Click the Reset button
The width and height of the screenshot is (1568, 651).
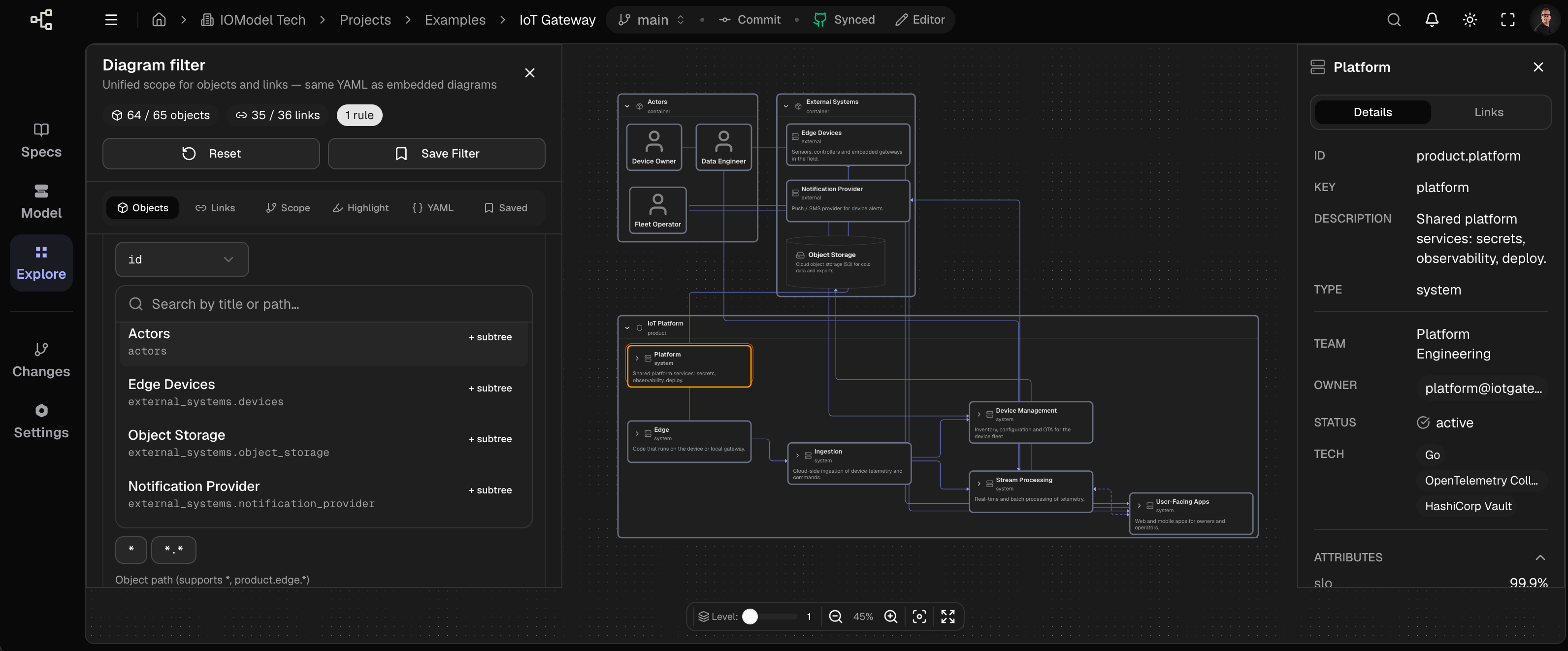tap(211, 153)
